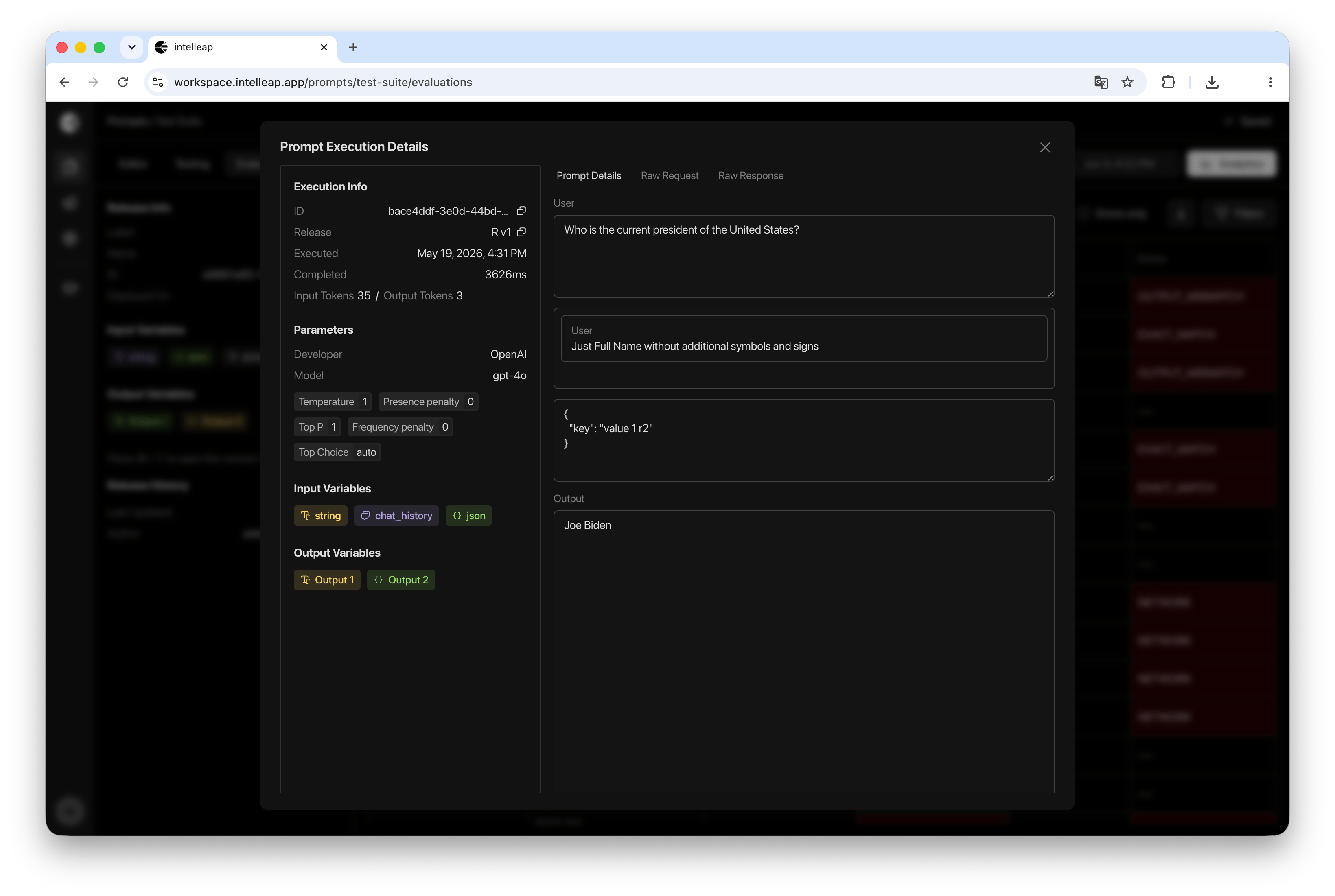
Task: Go back in browser history
Action: pyautogui.click(x=65, y=82)
